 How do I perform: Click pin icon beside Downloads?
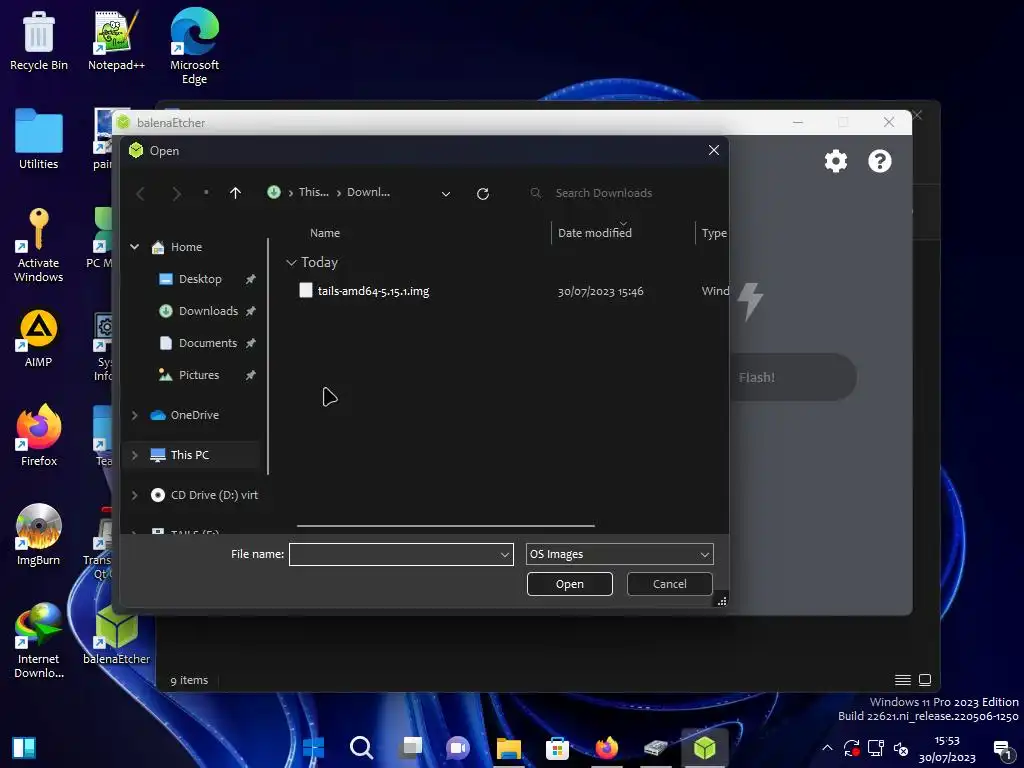251,311
